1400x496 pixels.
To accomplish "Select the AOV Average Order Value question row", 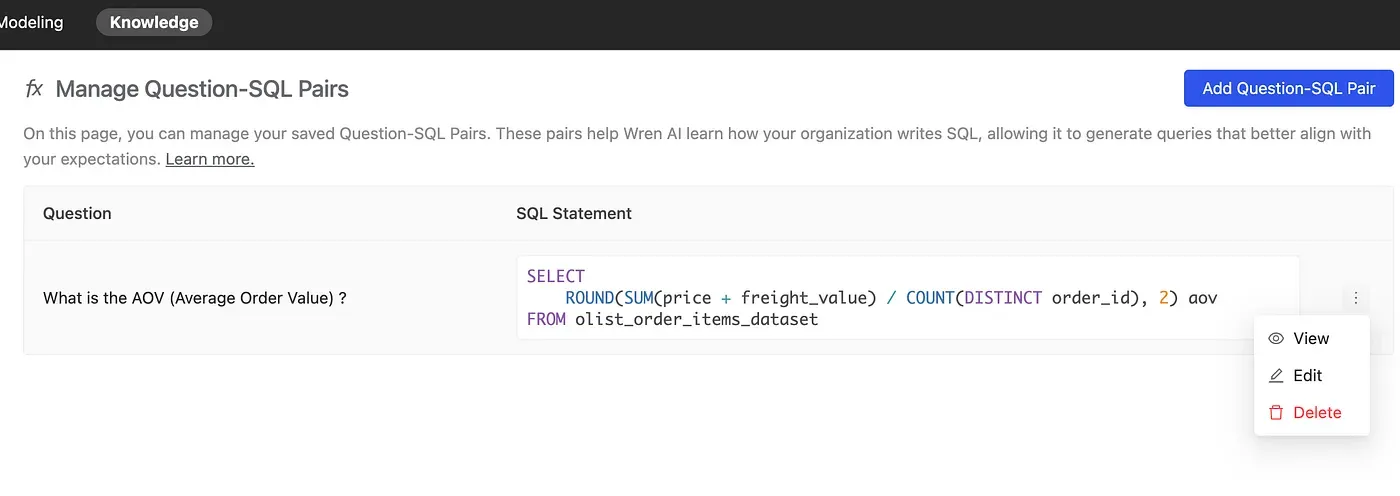I will pos(194,298).
